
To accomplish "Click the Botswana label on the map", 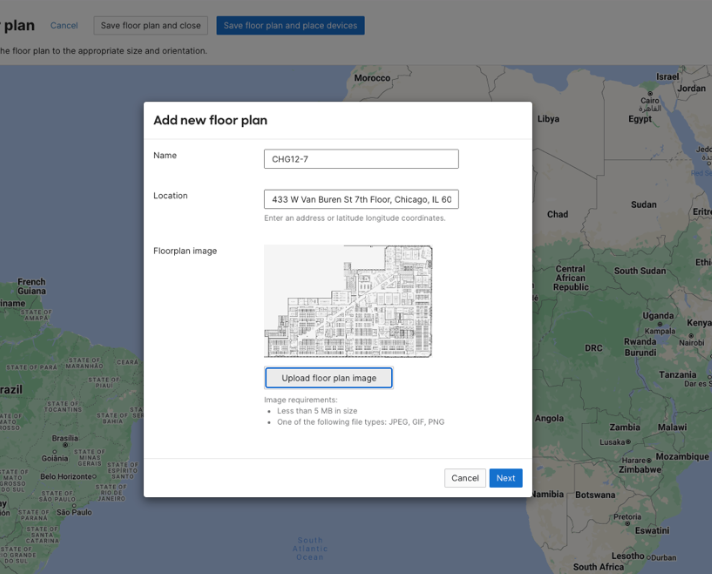I will click(595, 495).
